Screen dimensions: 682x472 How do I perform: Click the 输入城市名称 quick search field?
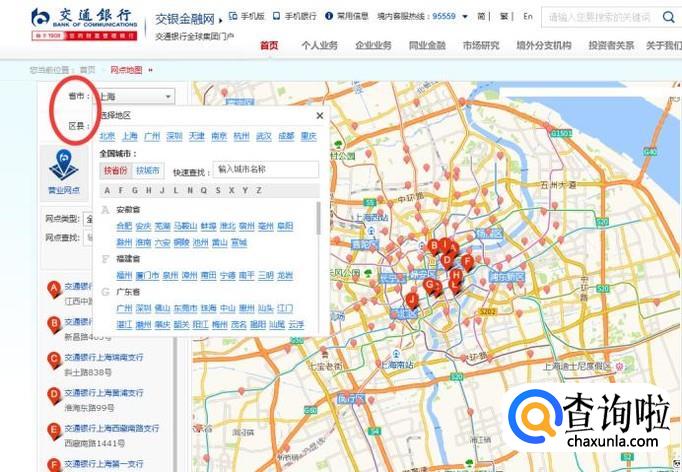266,169
